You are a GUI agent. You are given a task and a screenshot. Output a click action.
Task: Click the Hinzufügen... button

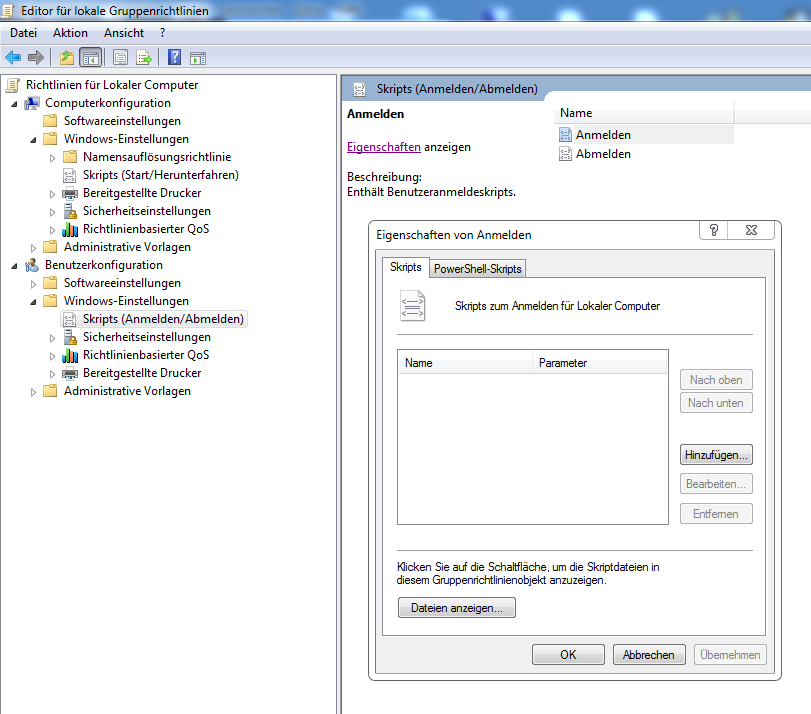[716, 454]
